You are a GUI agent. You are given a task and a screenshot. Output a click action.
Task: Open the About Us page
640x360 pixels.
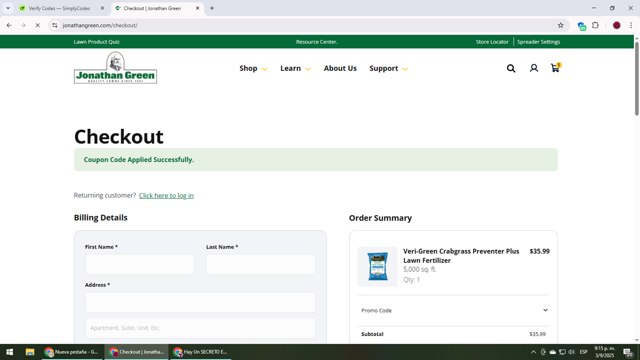point(340,69)
